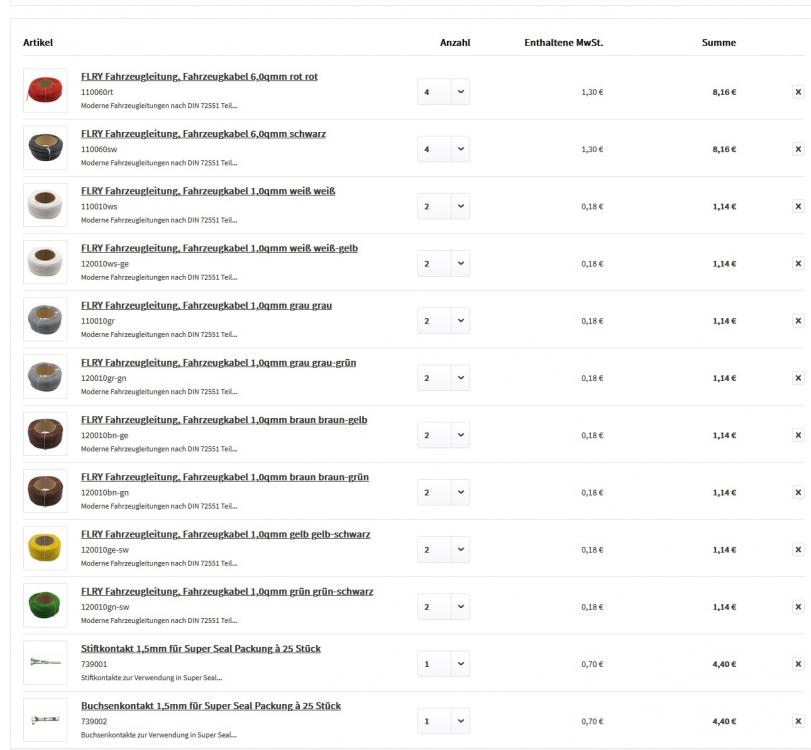Open the 1,0qmm weiß weiß product link
Screen dimensions: 811x750
(208, 191)
